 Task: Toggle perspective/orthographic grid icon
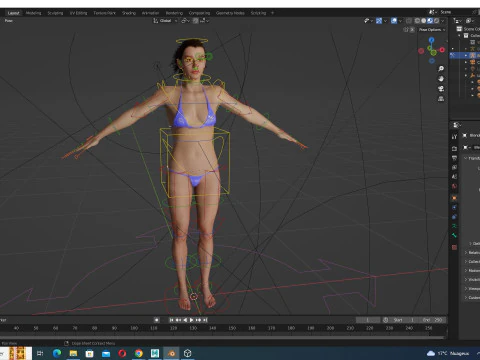(x=441, y=99)
